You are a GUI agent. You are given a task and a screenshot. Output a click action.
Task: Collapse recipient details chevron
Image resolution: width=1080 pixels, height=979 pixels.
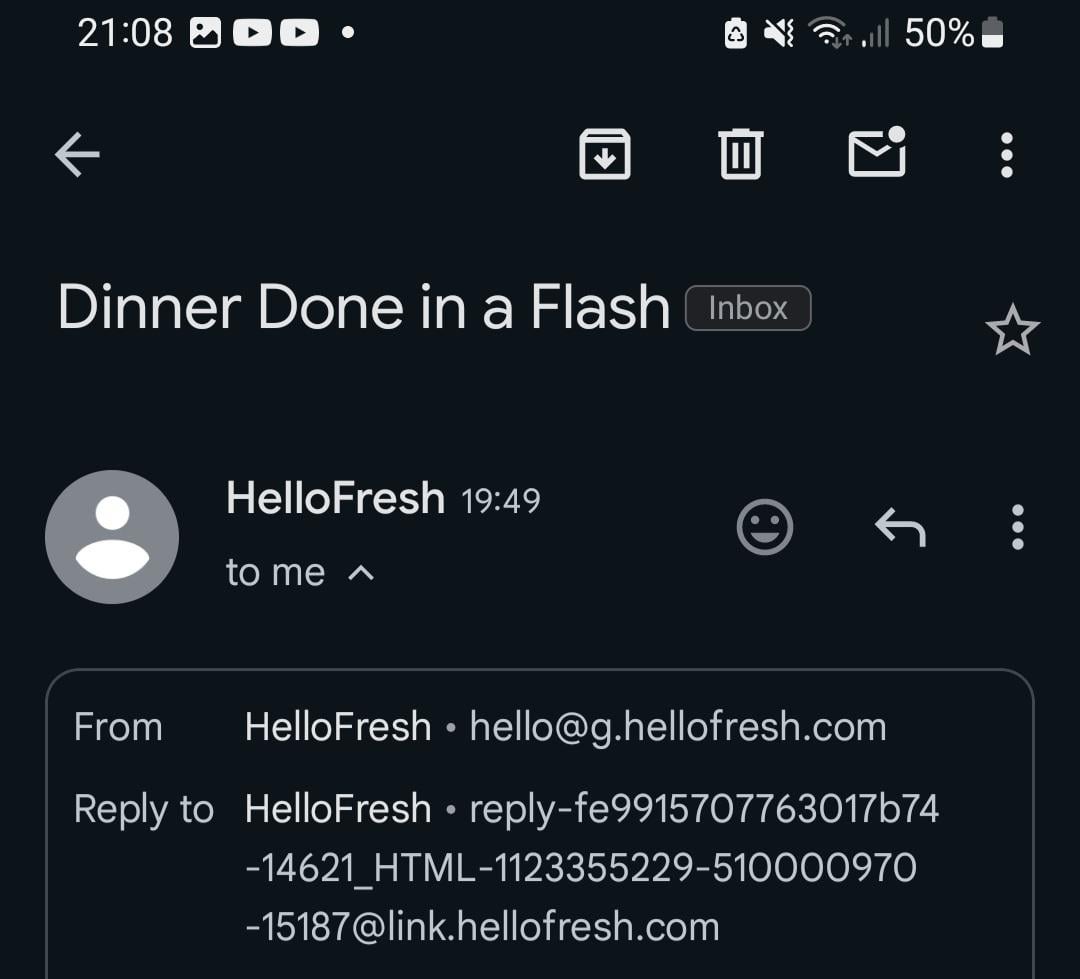click(x=361, y=573)
